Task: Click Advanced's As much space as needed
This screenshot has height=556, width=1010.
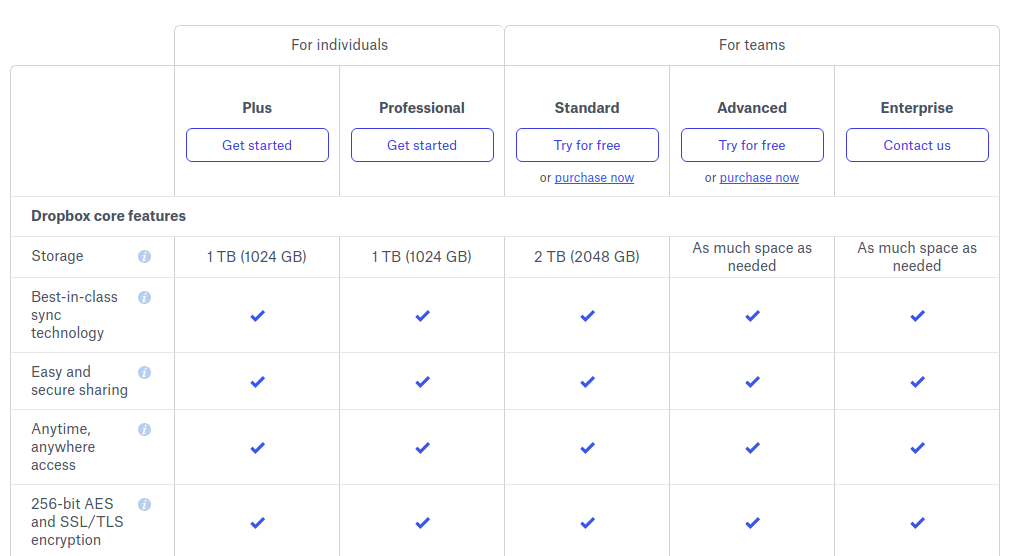Action: pyautogui.click(x=752, y=257)
